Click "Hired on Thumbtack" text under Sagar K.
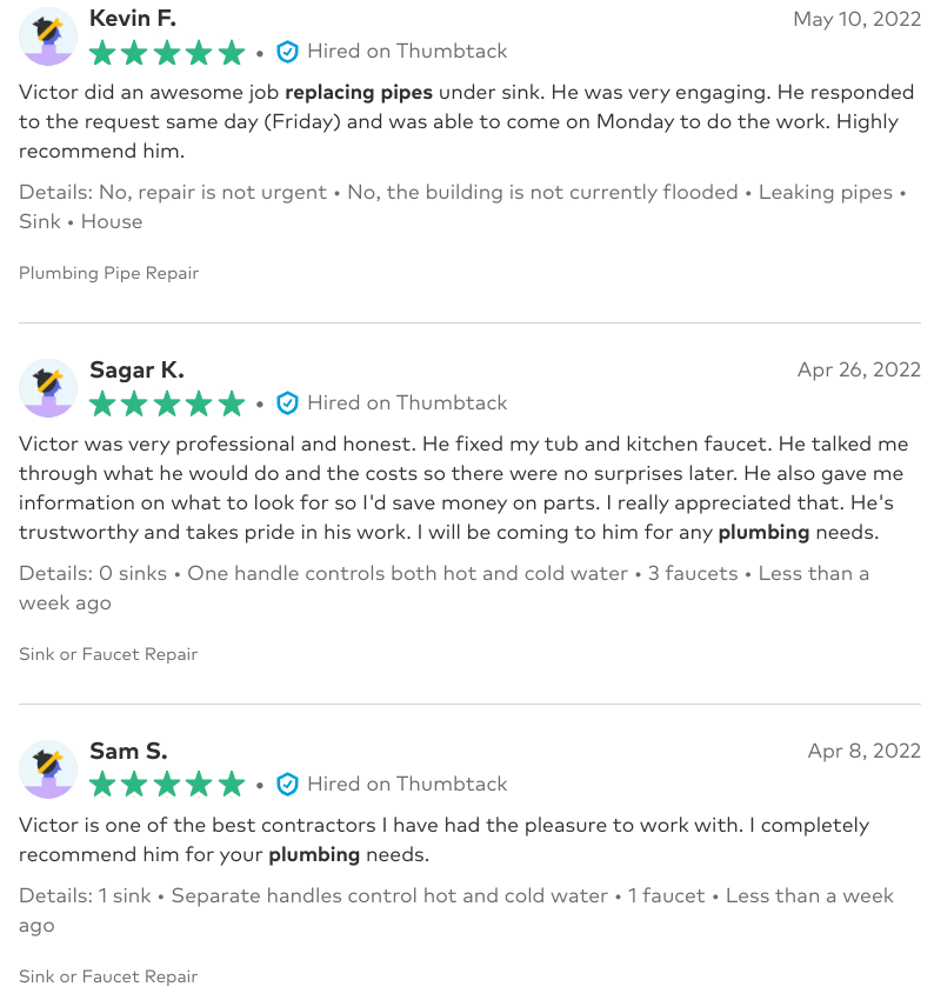The width and height of the screenshot is (934, 1000). coord(407,403)
